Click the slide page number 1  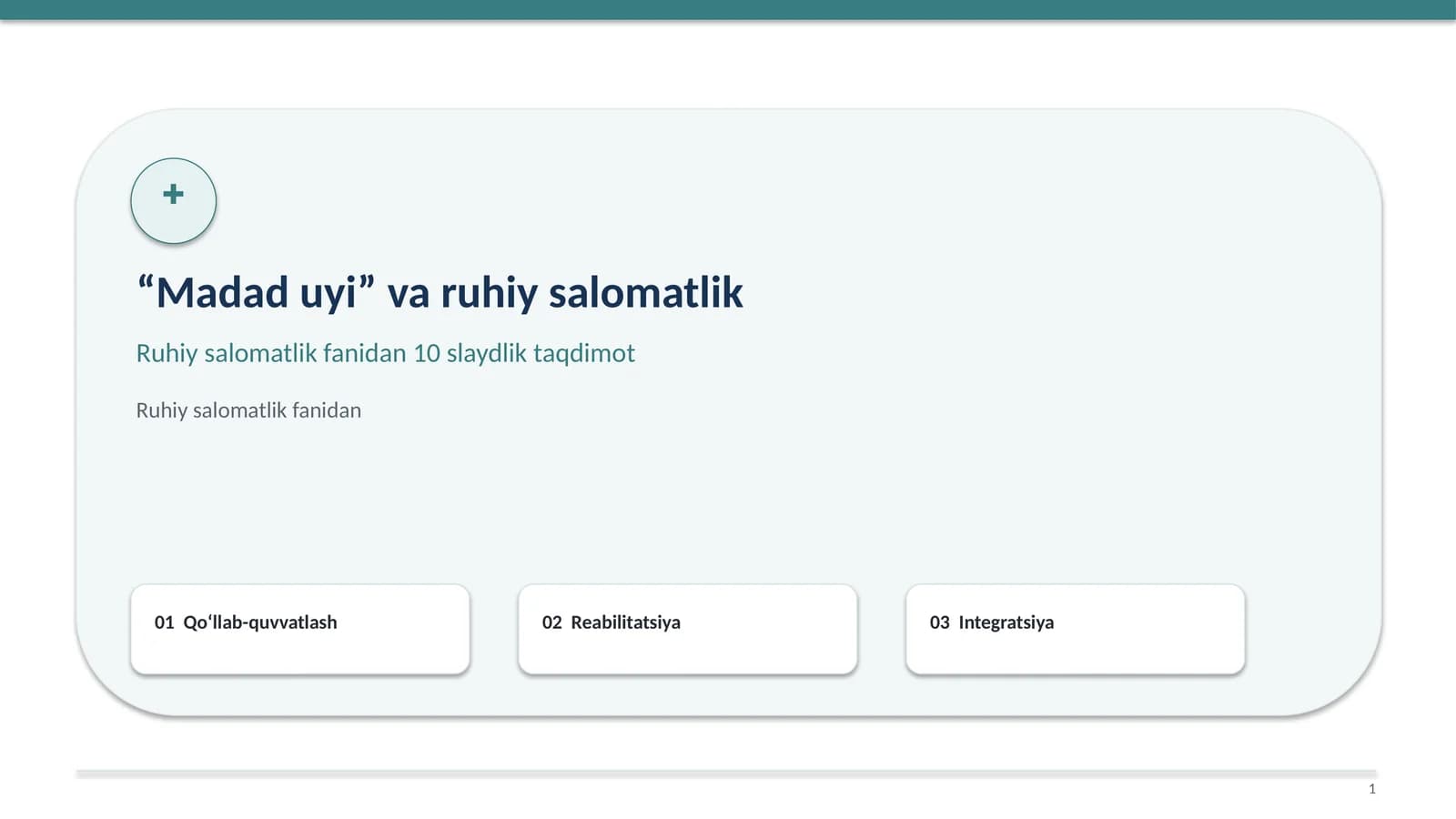1372,789
